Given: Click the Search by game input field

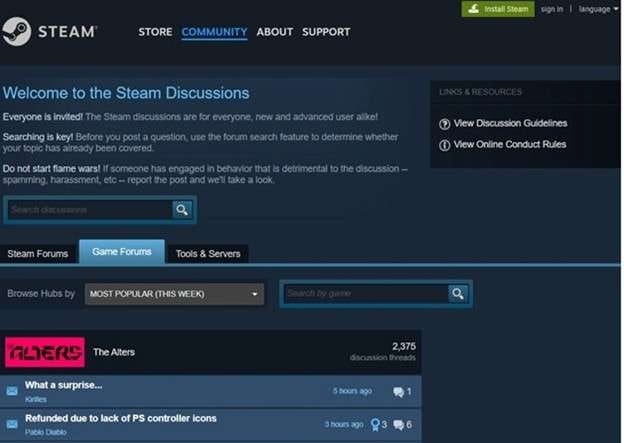Looking at the screenshot, I should [x=366, y=294].
